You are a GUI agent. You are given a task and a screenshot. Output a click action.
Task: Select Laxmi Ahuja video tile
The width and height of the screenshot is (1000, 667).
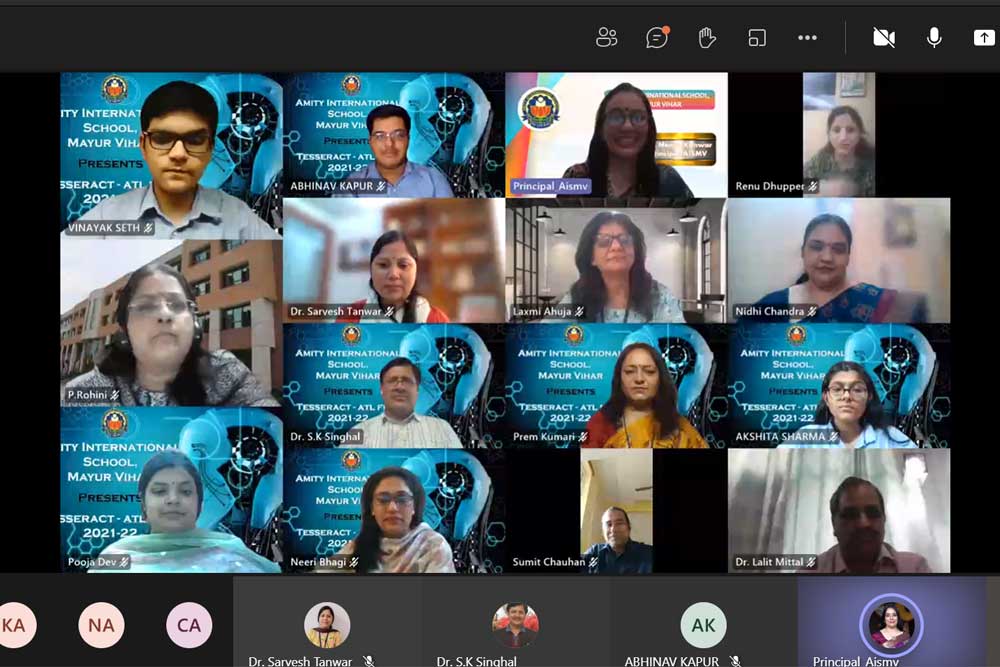click(x=616, y=260)
